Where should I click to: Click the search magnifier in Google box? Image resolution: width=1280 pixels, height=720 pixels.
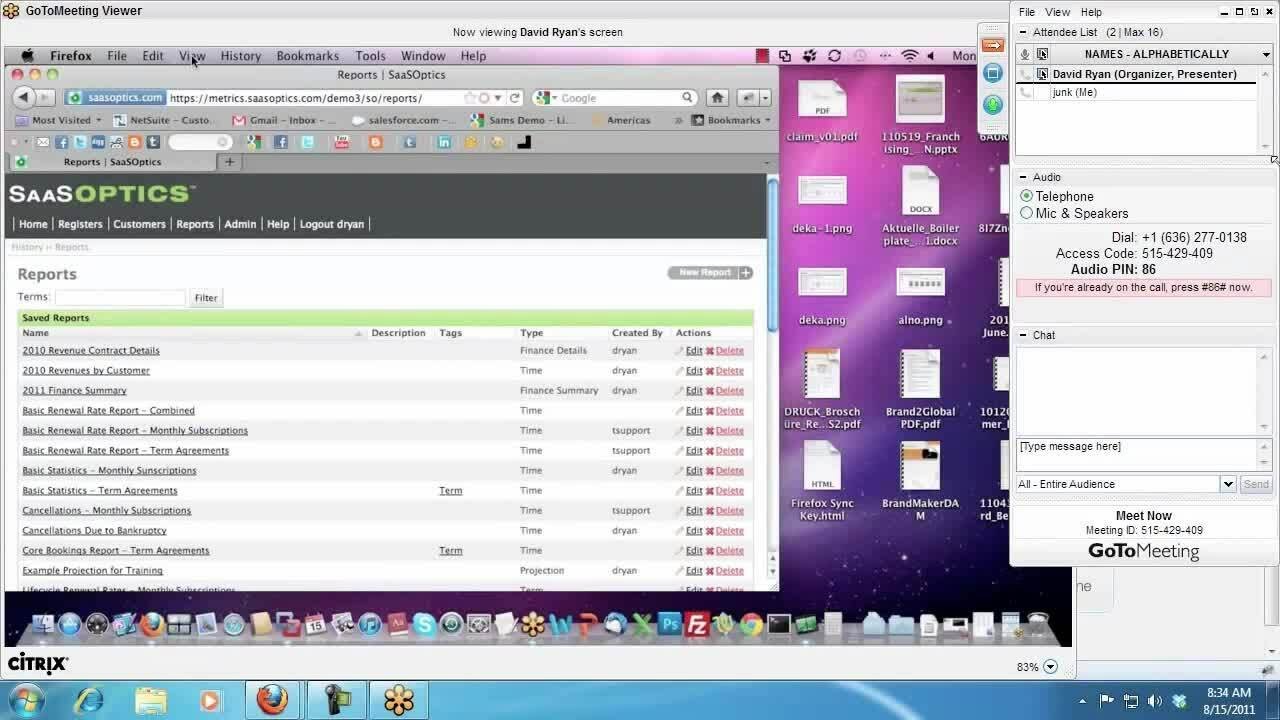[x=687, y=98]
